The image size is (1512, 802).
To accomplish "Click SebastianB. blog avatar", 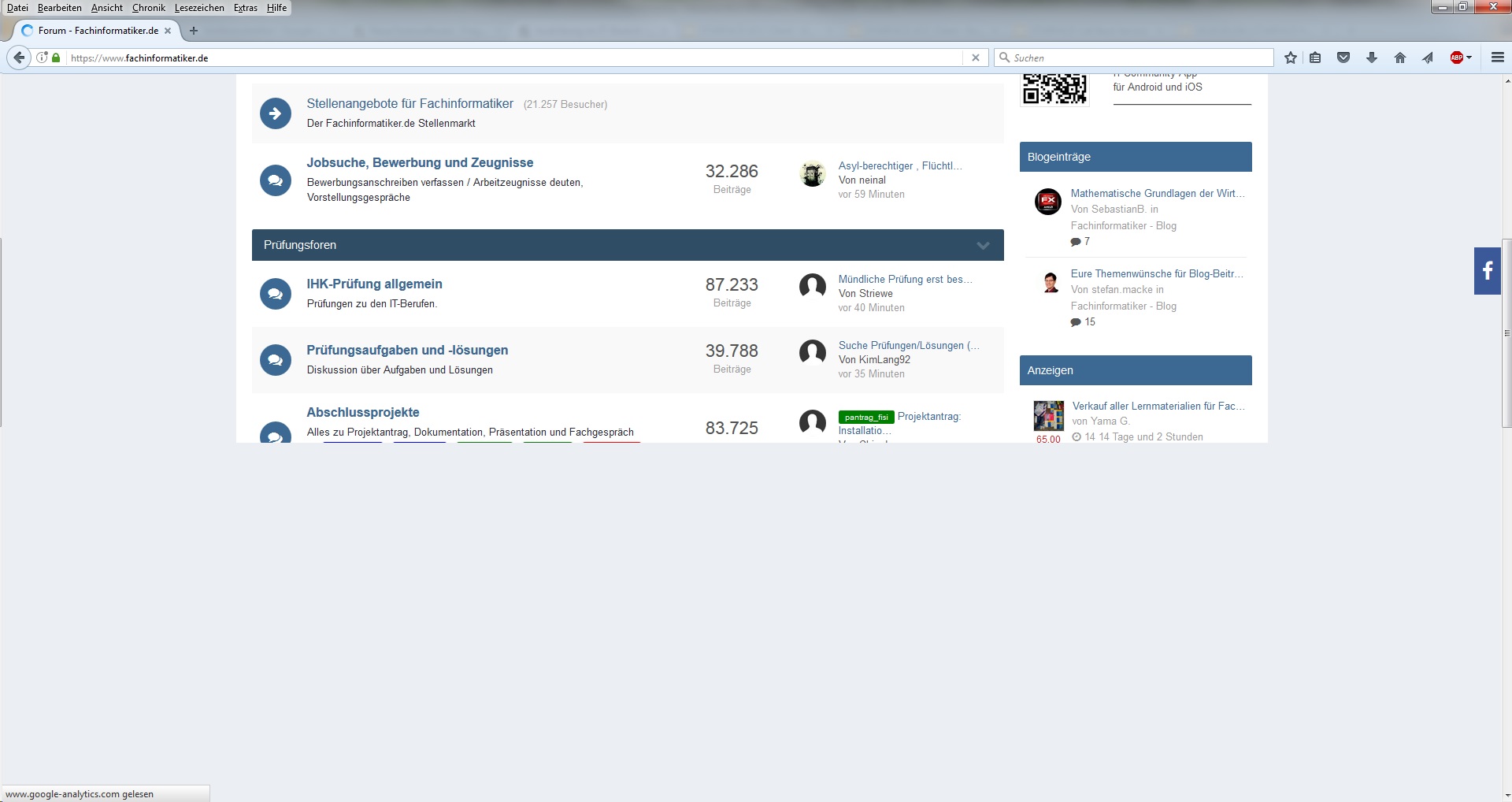I will [1048, 202].
